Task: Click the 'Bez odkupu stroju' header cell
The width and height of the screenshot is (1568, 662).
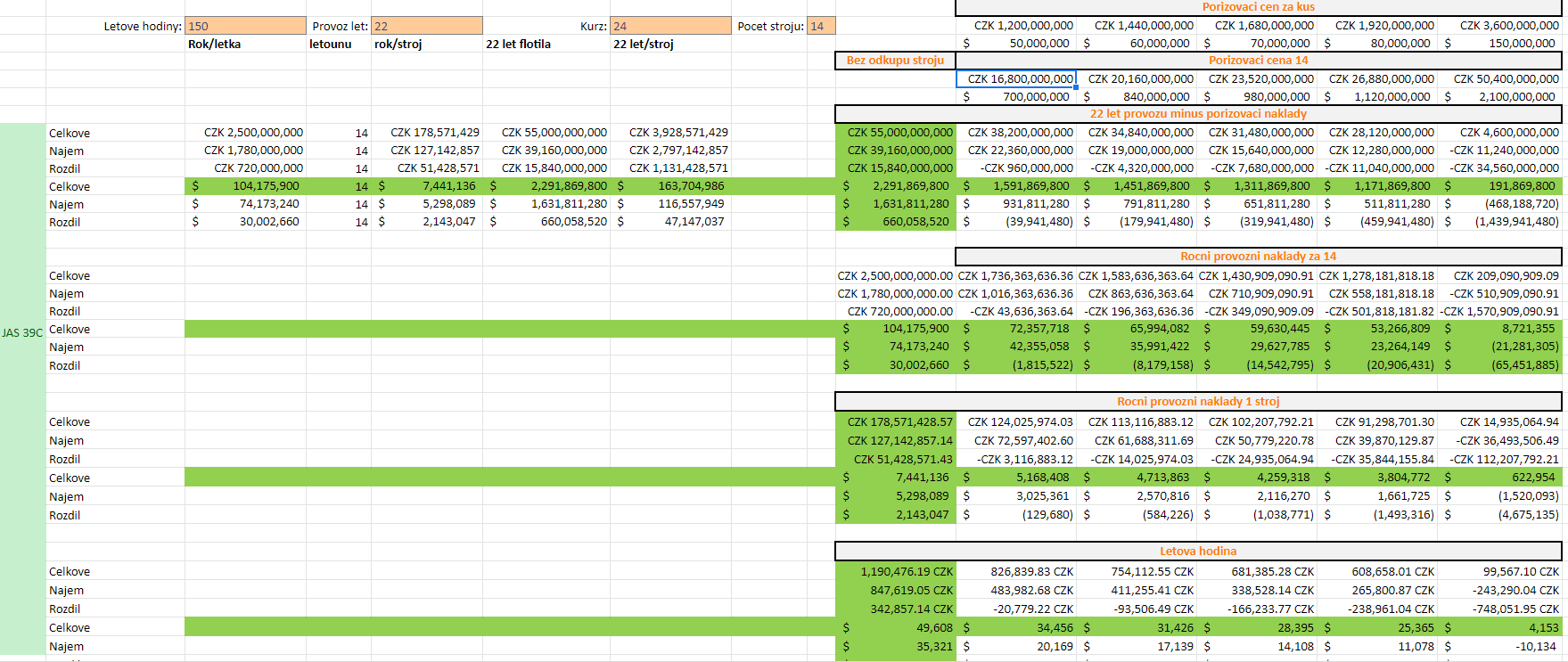Action: (x=895, y=61)
